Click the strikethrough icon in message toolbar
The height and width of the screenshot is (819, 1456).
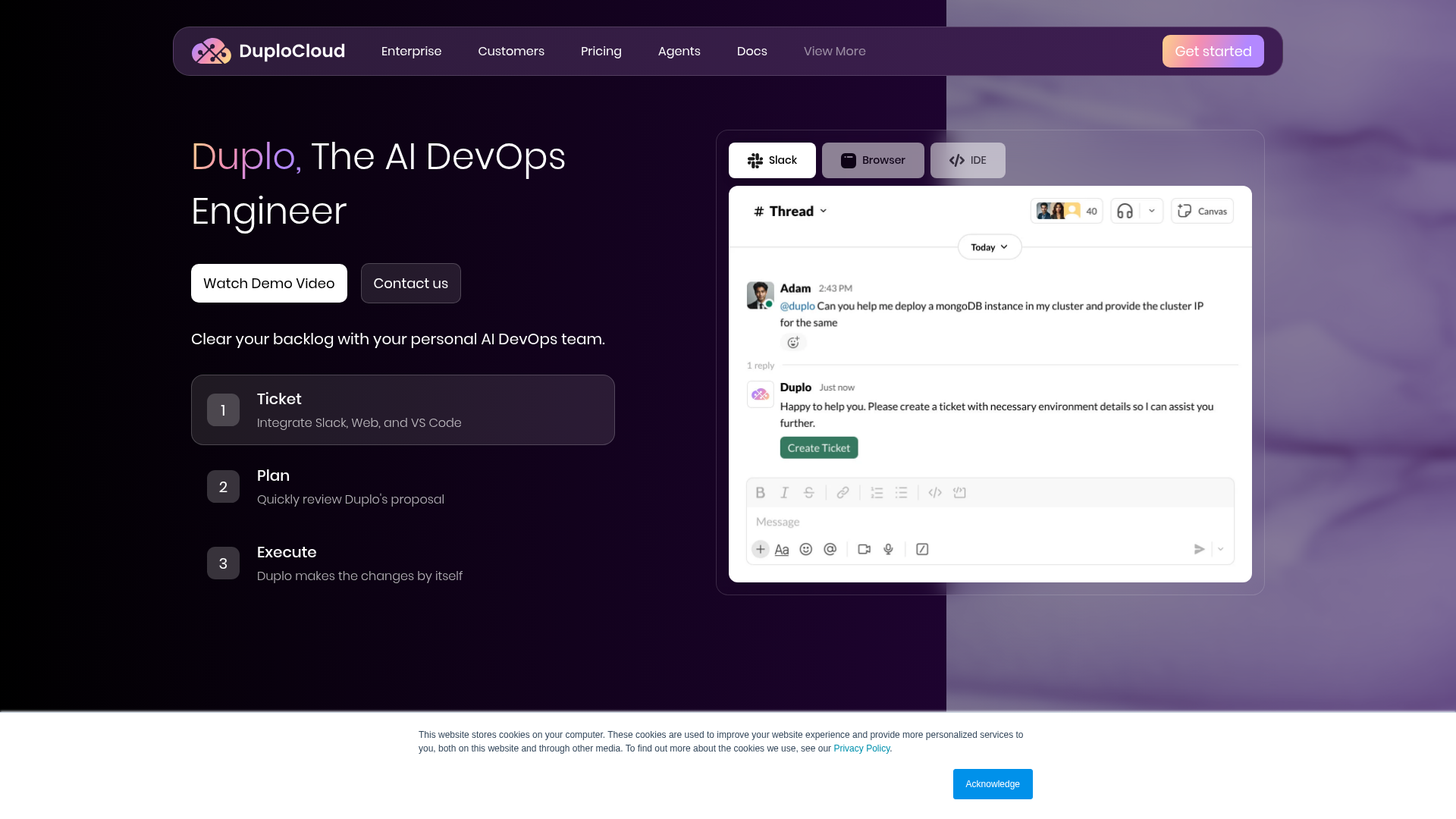click(809, 492)
